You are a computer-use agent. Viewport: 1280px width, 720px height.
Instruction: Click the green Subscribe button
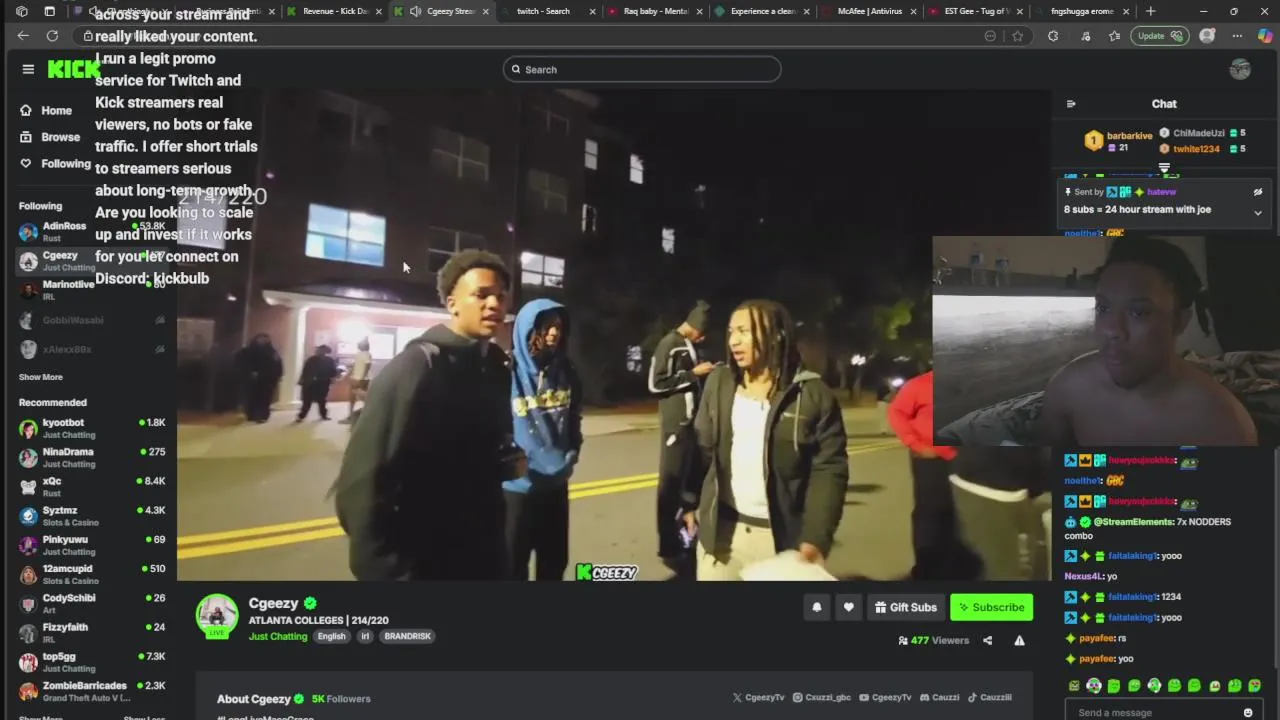point(991,607)
